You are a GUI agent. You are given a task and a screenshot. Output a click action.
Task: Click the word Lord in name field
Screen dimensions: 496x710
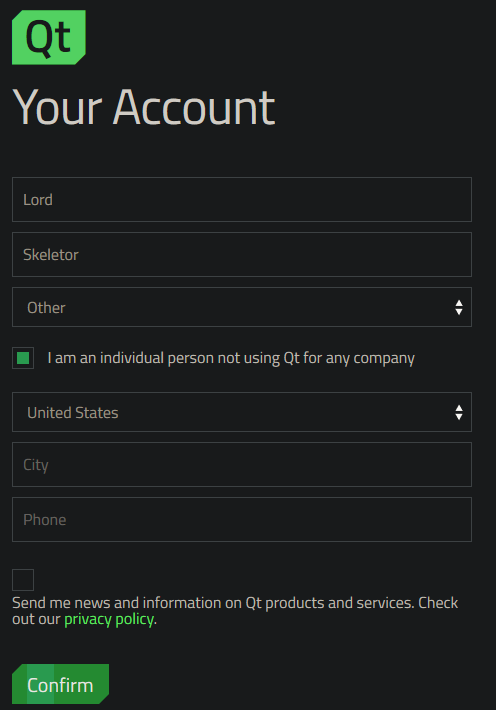click(38, 200)
